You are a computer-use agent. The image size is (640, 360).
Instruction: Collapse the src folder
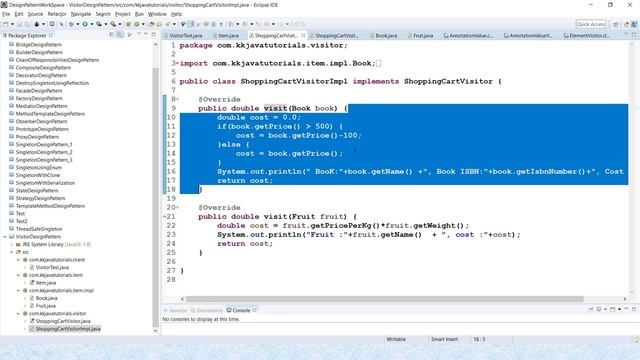point(12,252)
